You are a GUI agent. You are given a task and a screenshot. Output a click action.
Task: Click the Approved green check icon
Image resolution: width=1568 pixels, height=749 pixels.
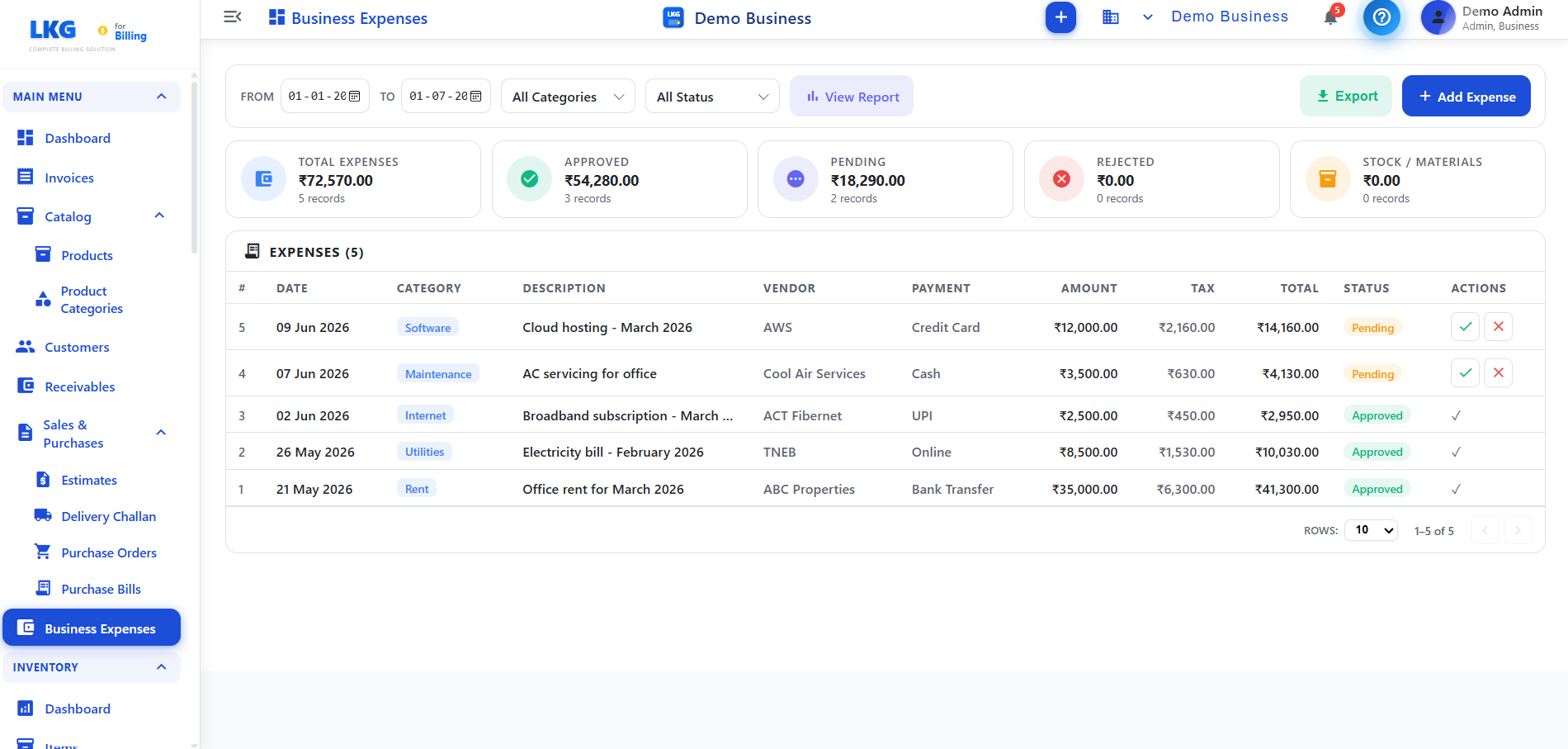(530, 179)
